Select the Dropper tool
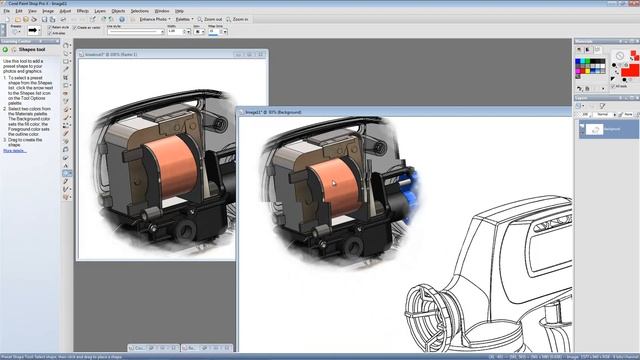 tap(66, 69)
